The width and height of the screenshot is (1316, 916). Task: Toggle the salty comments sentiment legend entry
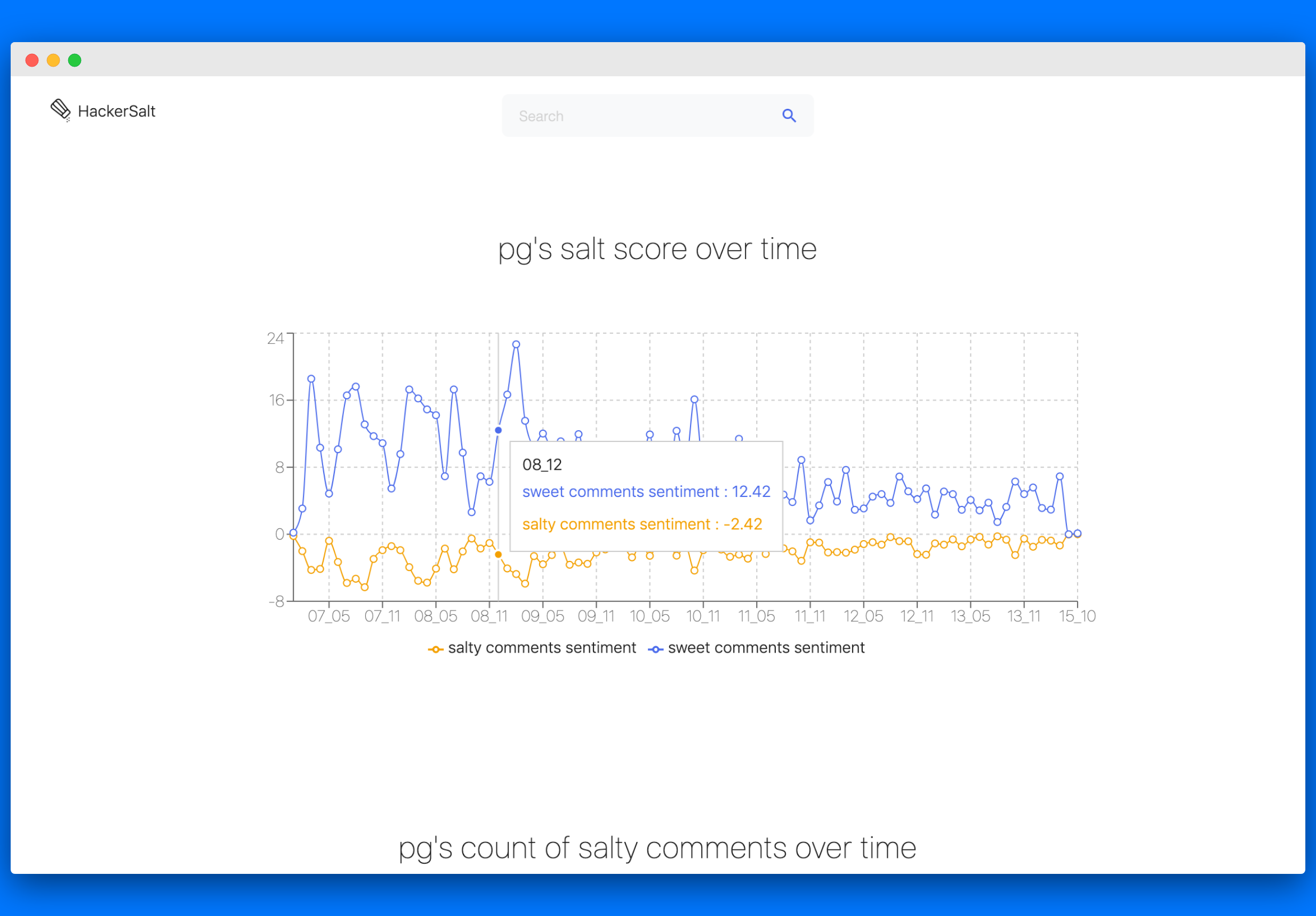pos(541,648)
